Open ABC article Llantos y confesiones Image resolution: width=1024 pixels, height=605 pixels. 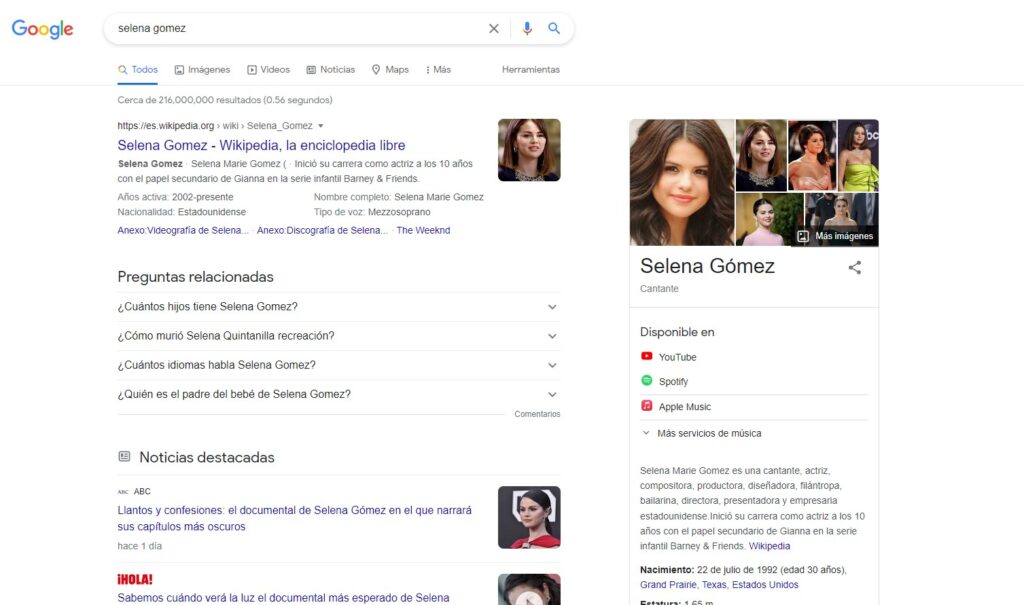pyautogui.click(x=295, y=518)
